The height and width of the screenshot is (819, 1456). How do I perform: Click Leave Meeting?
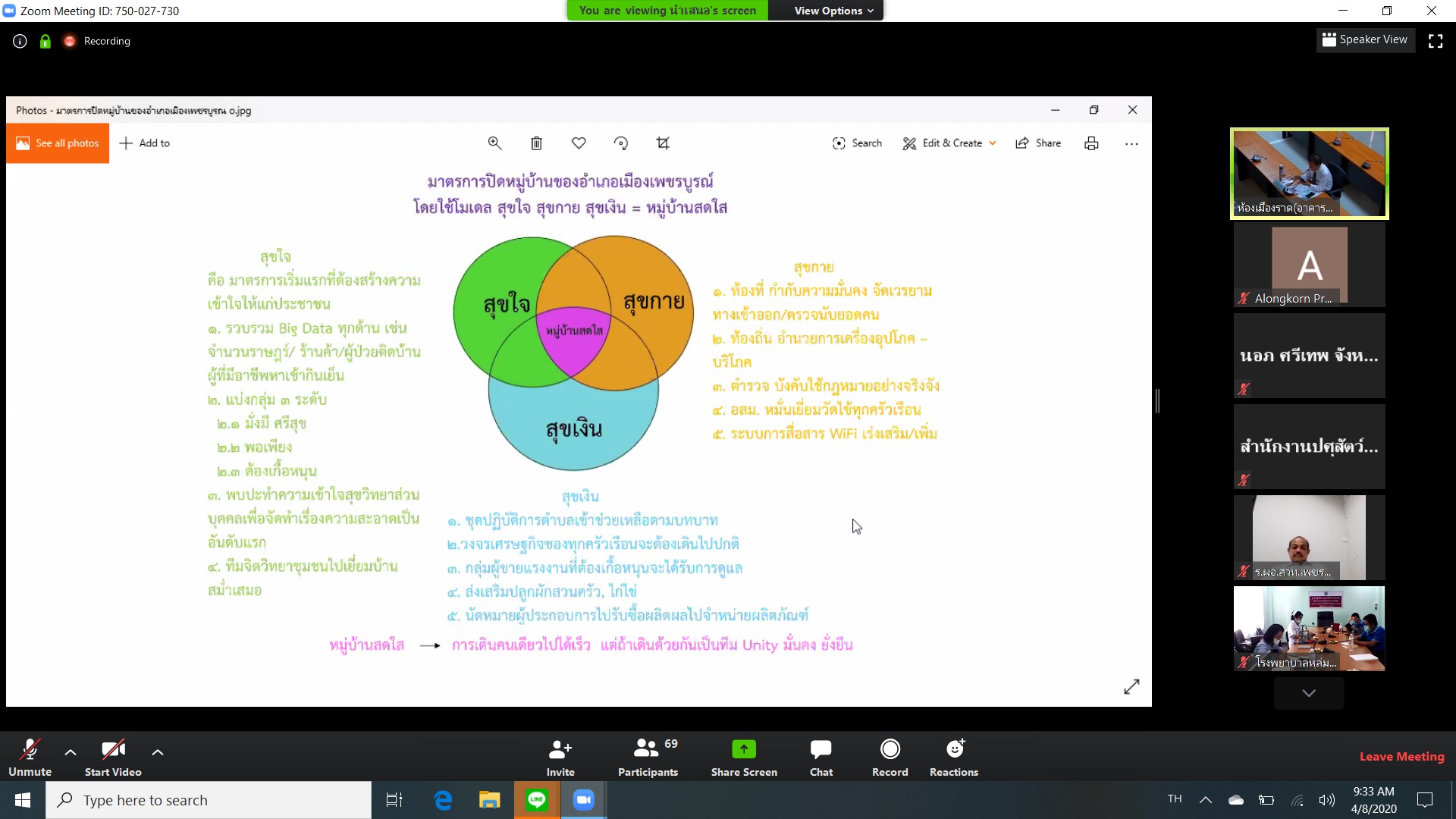coord(1401,756)
